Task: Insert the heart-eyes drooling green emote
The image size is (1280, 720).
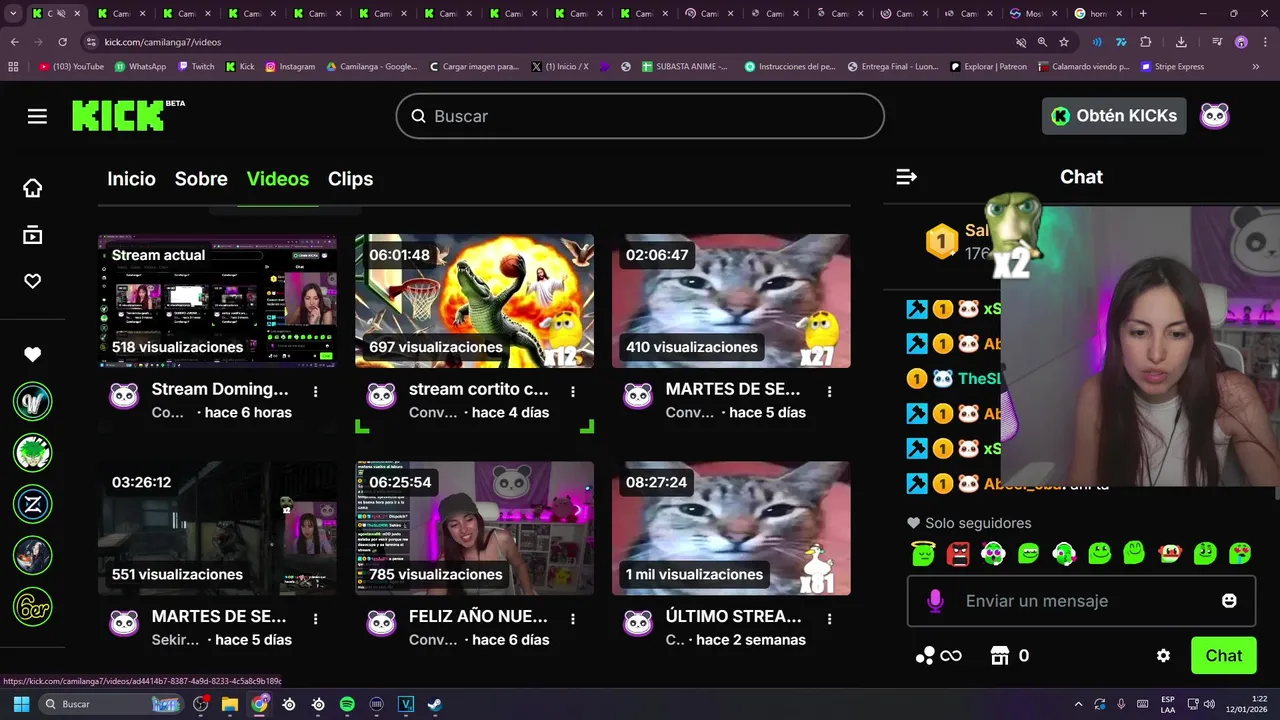Action: coord(1240,553)
